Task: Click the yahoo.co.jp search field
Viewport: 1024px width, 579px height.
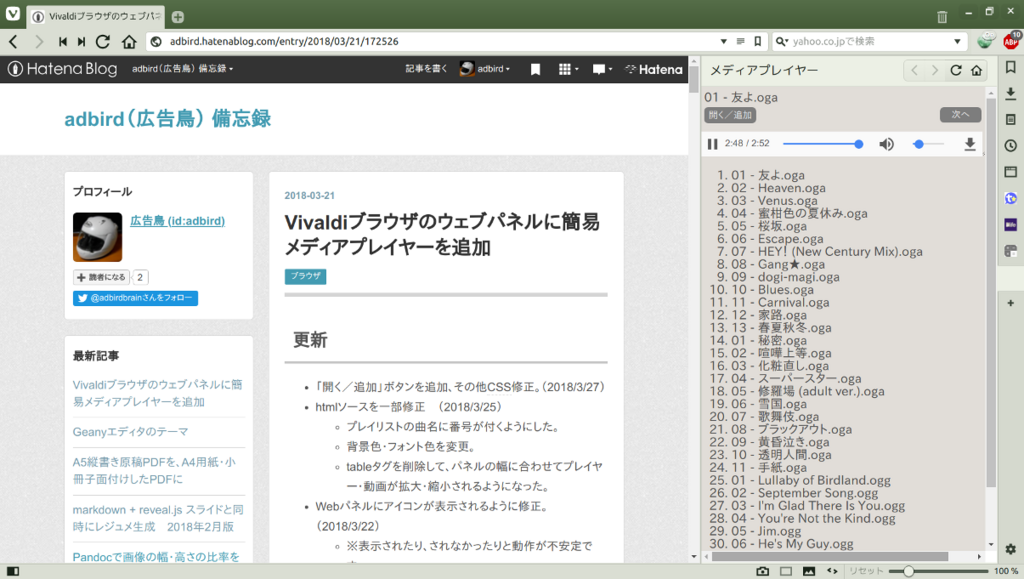Action: pyautogui.click(x=869, y=42)
